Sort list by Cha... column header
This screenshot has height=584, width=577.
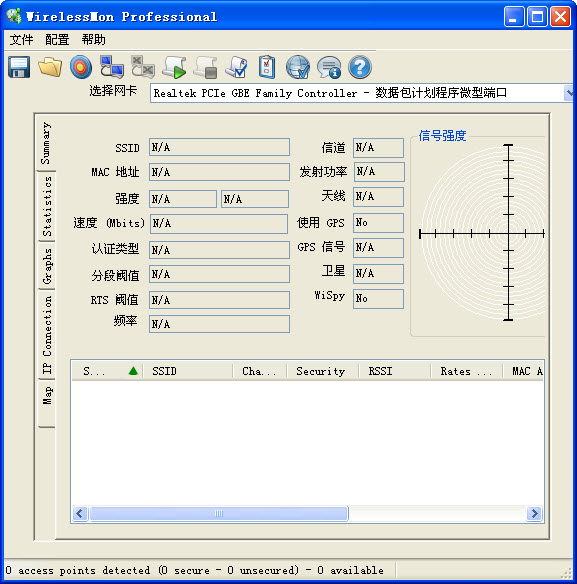coord(260,371)
